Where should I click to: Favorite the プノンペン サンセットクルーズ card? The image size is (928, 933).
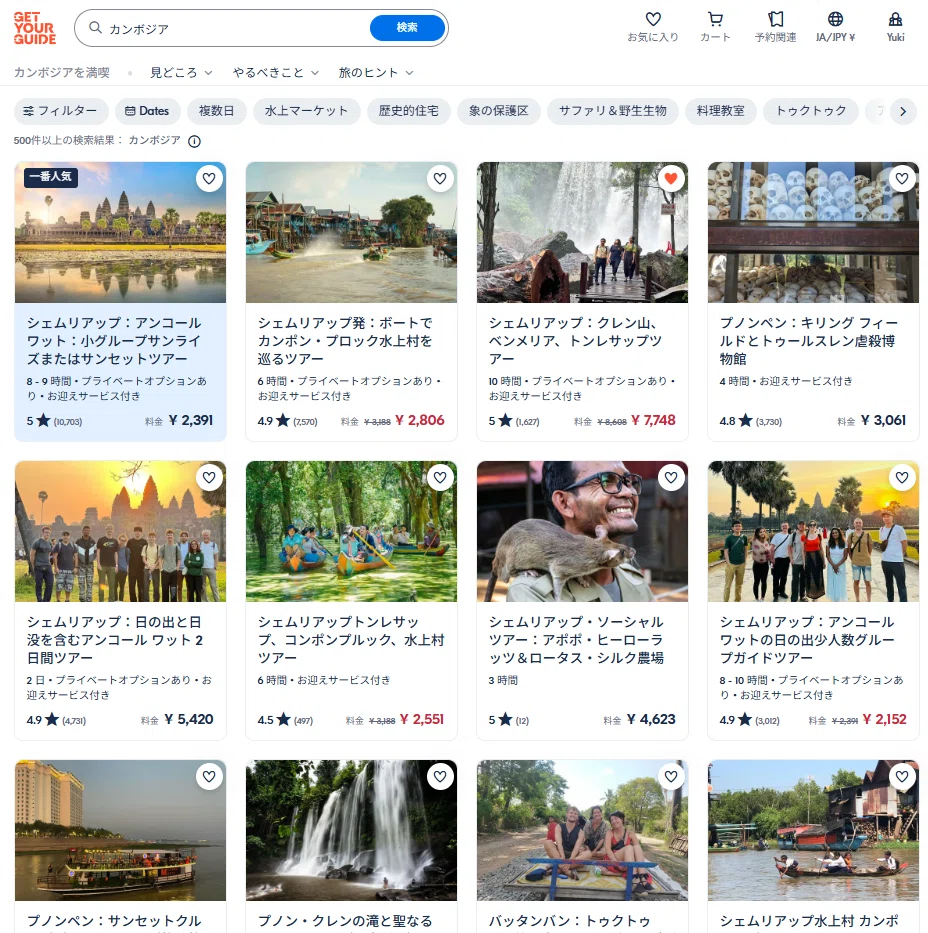click(x=209, y=777)
